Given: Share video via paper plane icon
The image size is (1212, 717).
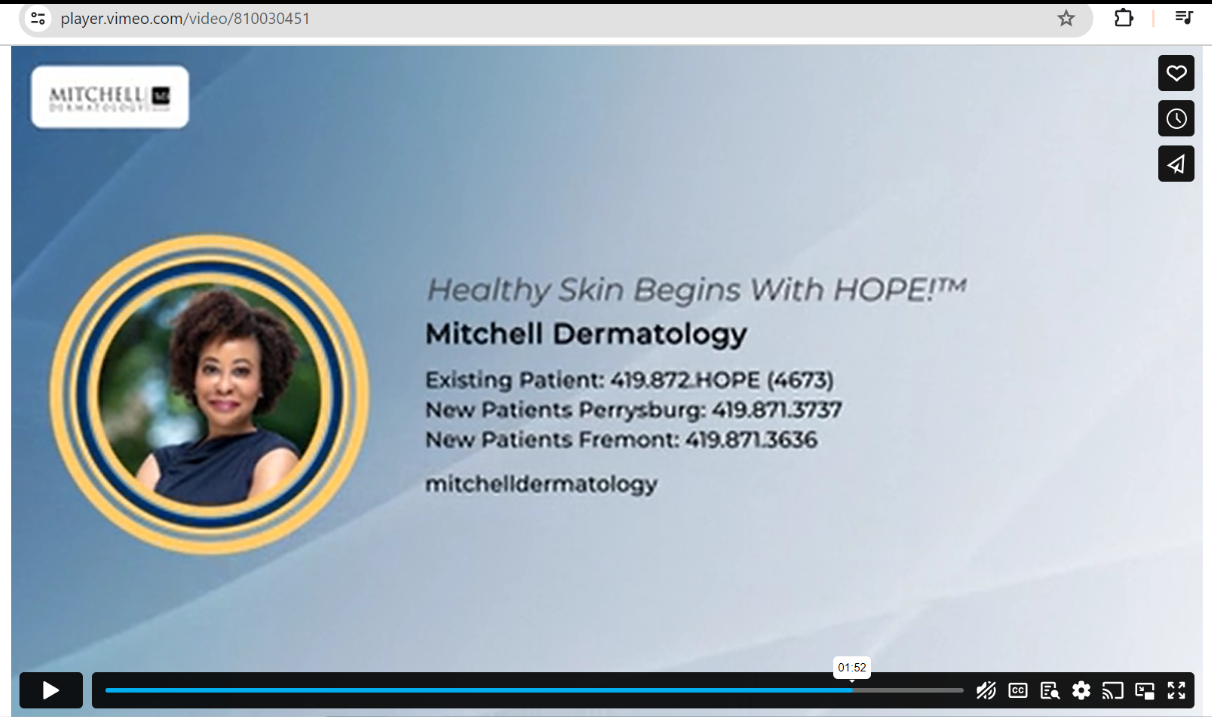Looking at the screenshot, I should click(1176, 164).
